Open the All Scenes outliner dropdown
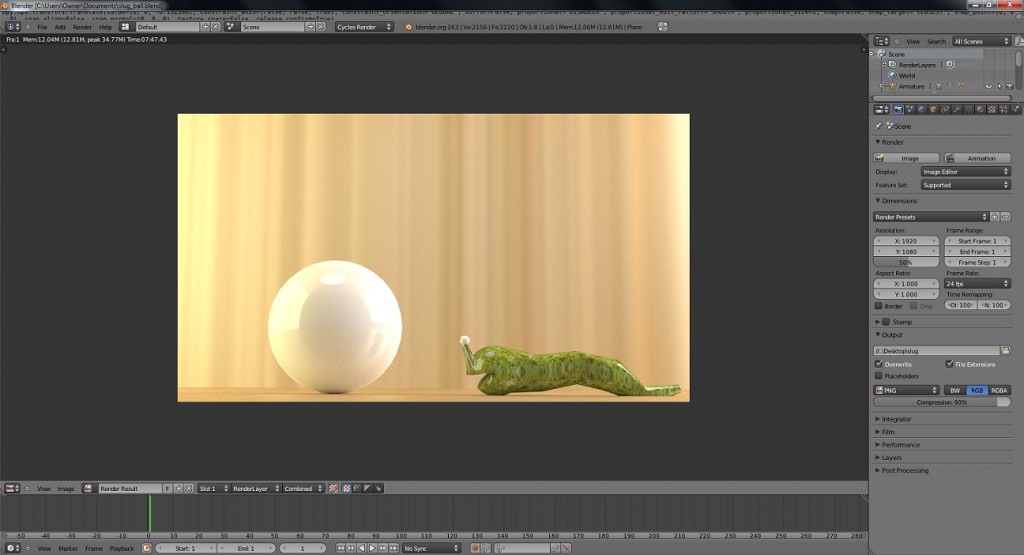This screenshot has height=555, width=1024. 982,41
